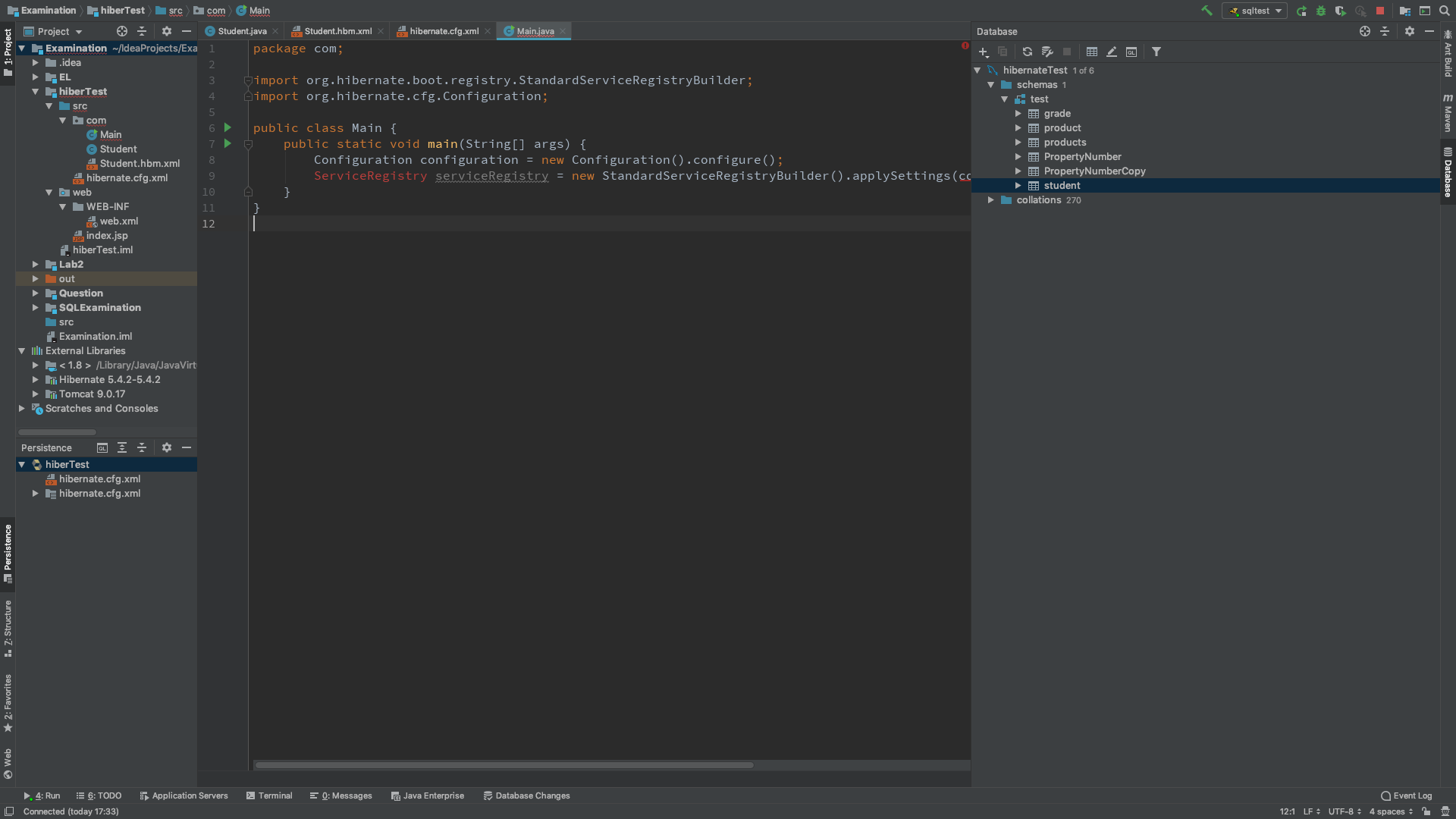Switch to the hibernate.cfg.xml editor tab
Image resolution: width=1456 pixels, height=819 pixels.
[x=444, y=31]
